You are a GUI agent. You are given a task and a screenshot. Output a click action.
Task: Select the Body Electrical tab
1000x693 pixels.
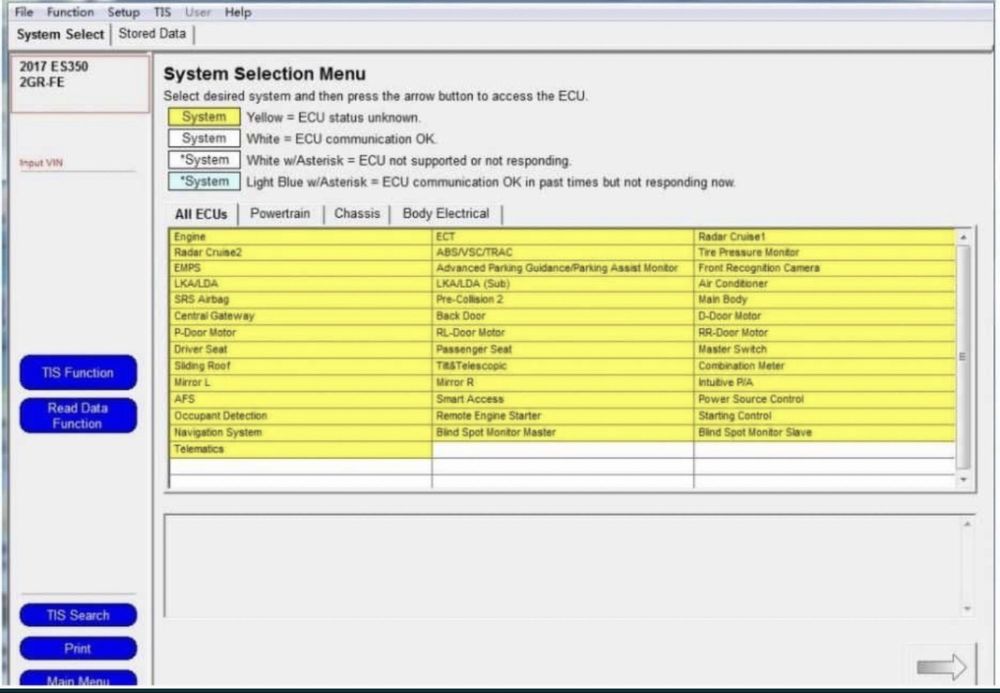(446, 214)
